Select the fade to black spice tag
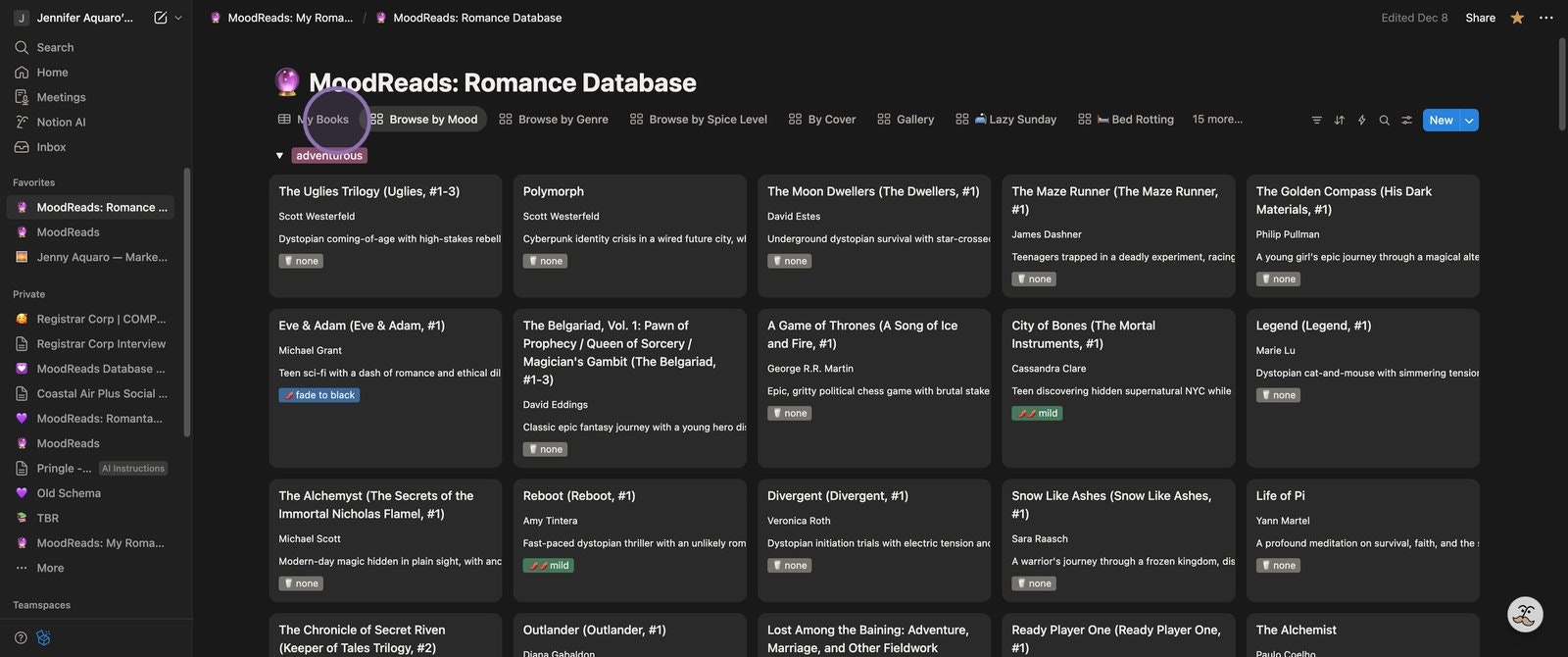The width and height of the screenshot is (1568, 657). point(318,395)
